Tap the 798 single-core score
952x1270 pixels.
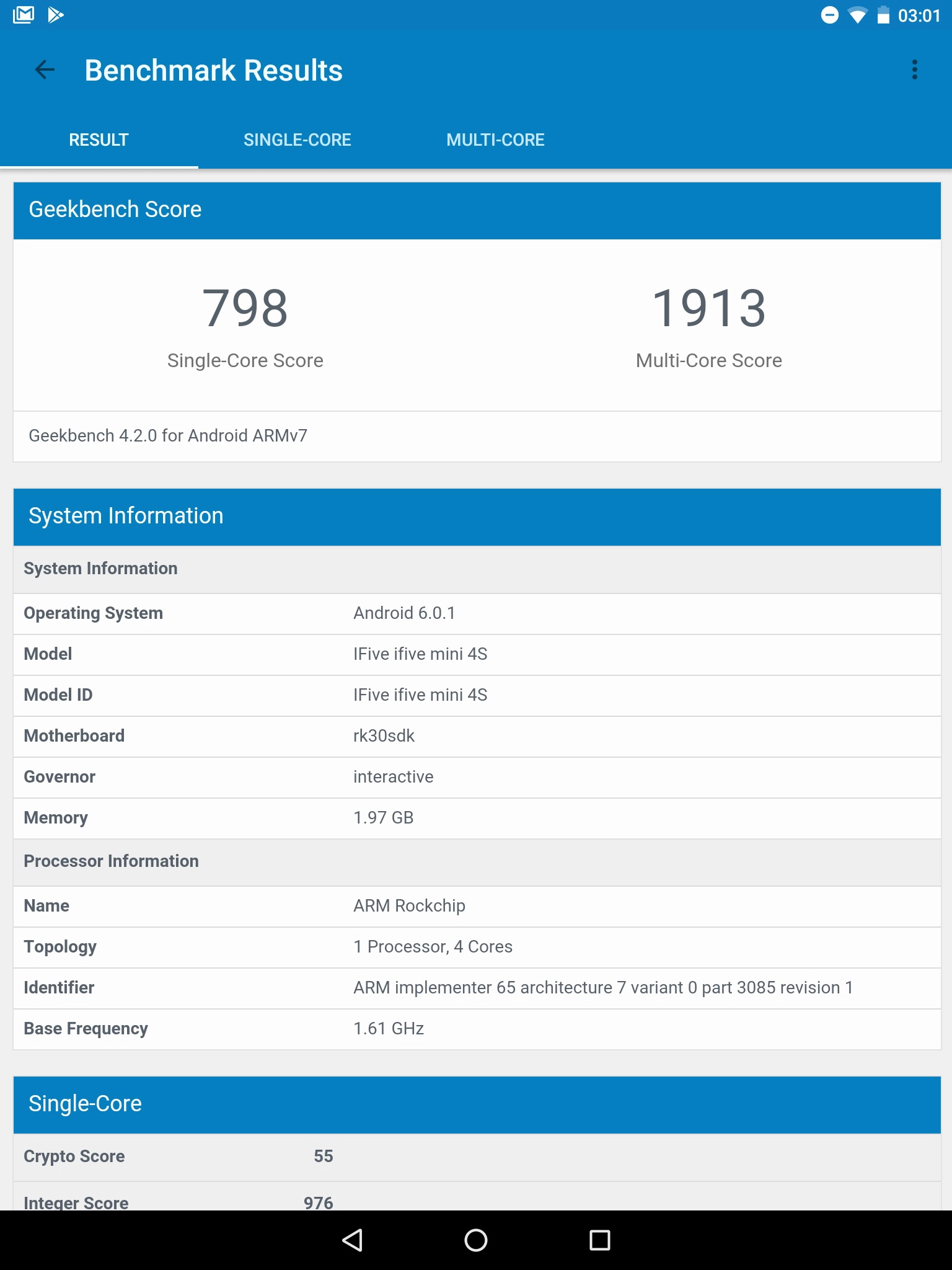click(245, 309)
